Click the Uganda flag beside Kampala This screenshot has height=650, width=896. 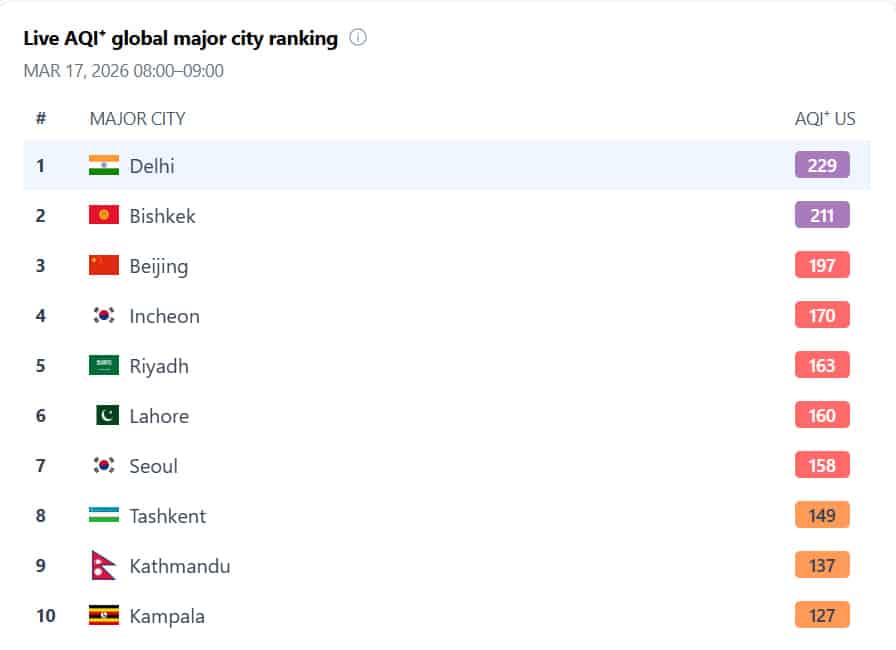(x=103, y=615)
